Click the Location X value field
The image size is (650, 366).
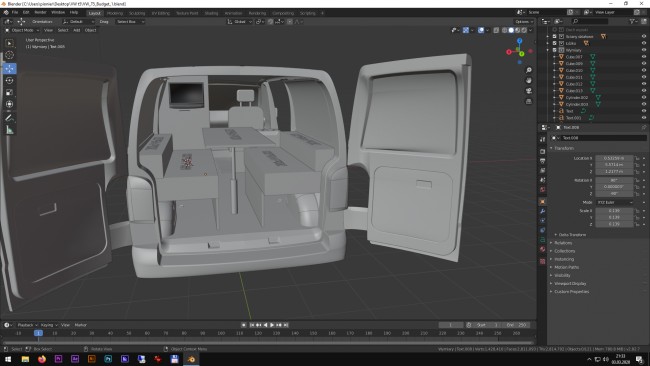[614, 158]
